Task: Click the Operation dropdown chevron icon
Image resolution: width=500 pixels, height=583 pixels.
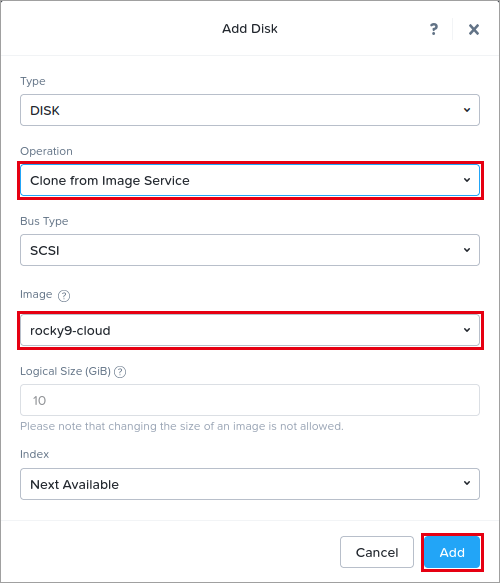Action: [467, 180]
